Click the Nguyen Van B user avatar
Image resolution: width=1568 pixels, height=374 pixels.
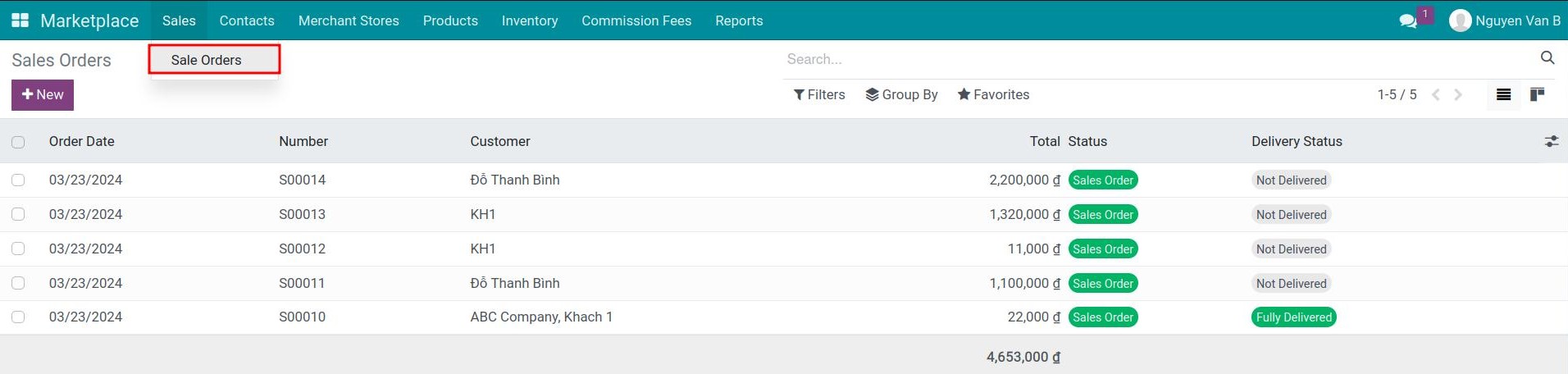coord(1460,21)
